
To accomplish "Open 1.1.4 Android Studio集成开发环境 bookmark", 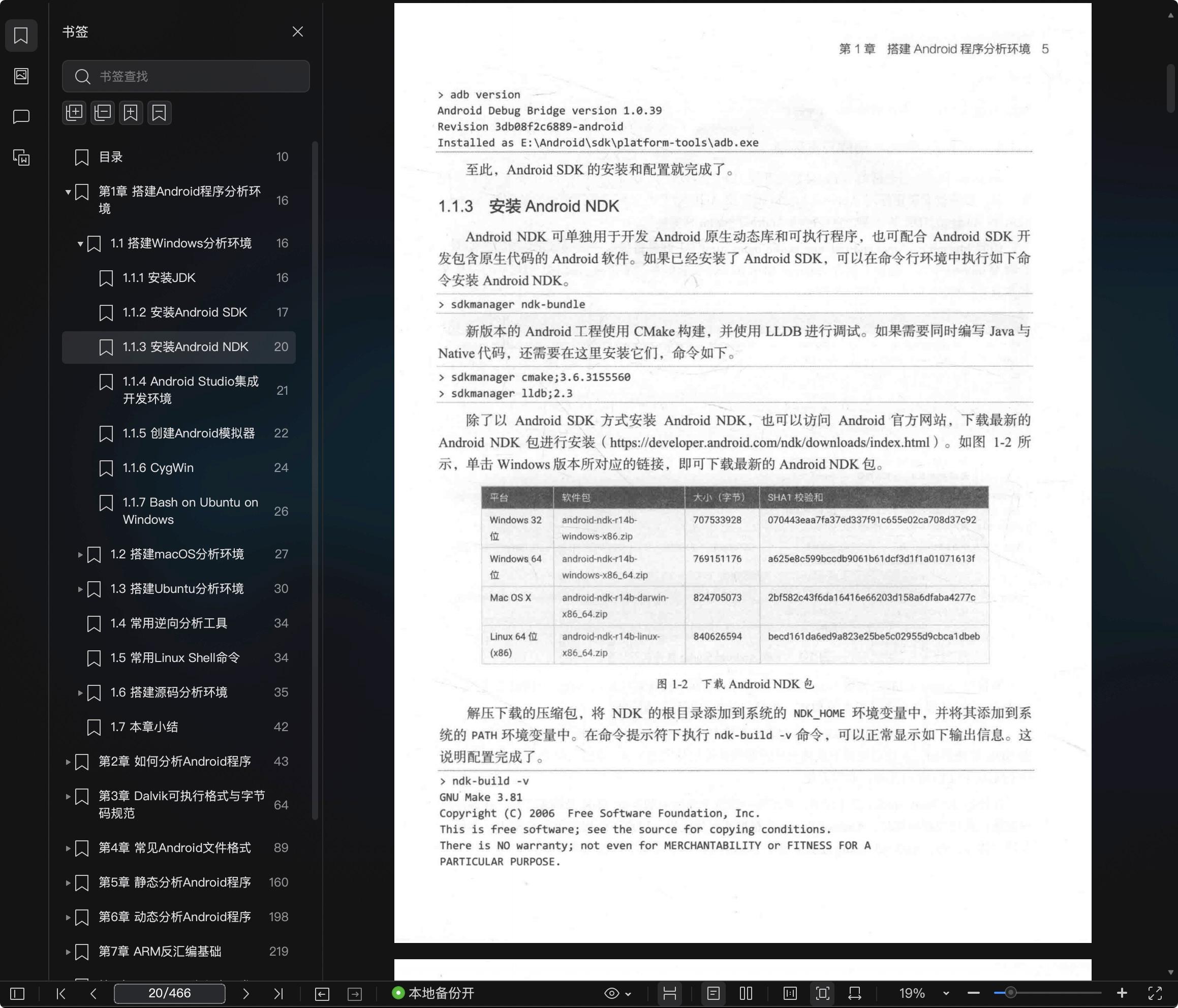I will click(x=179, y=390).
